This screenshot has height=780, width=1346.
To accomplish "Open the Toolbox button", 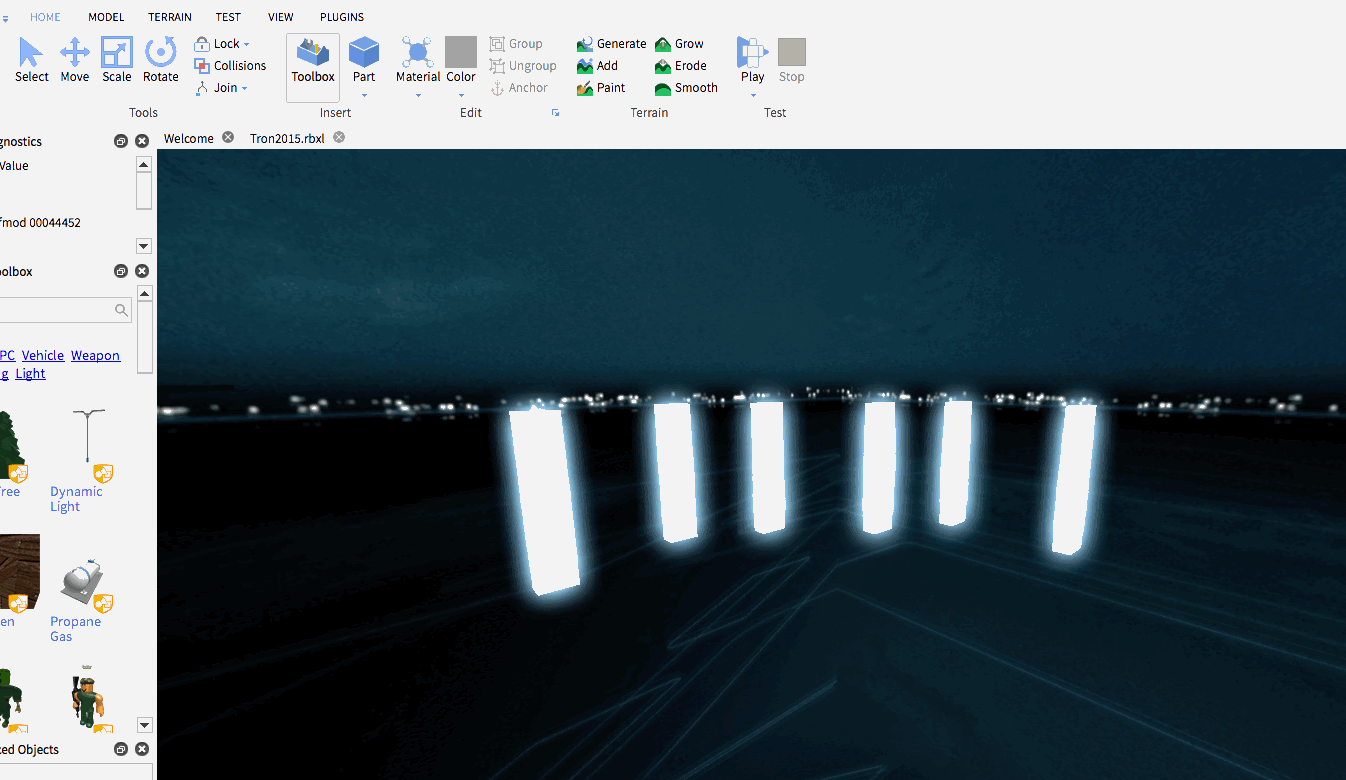I will pyautogui.click(x=313, y=67).
